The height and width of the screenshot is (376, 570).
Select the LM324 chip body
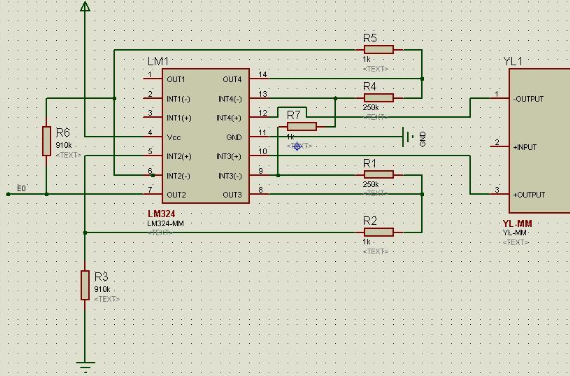click(206, 136)
